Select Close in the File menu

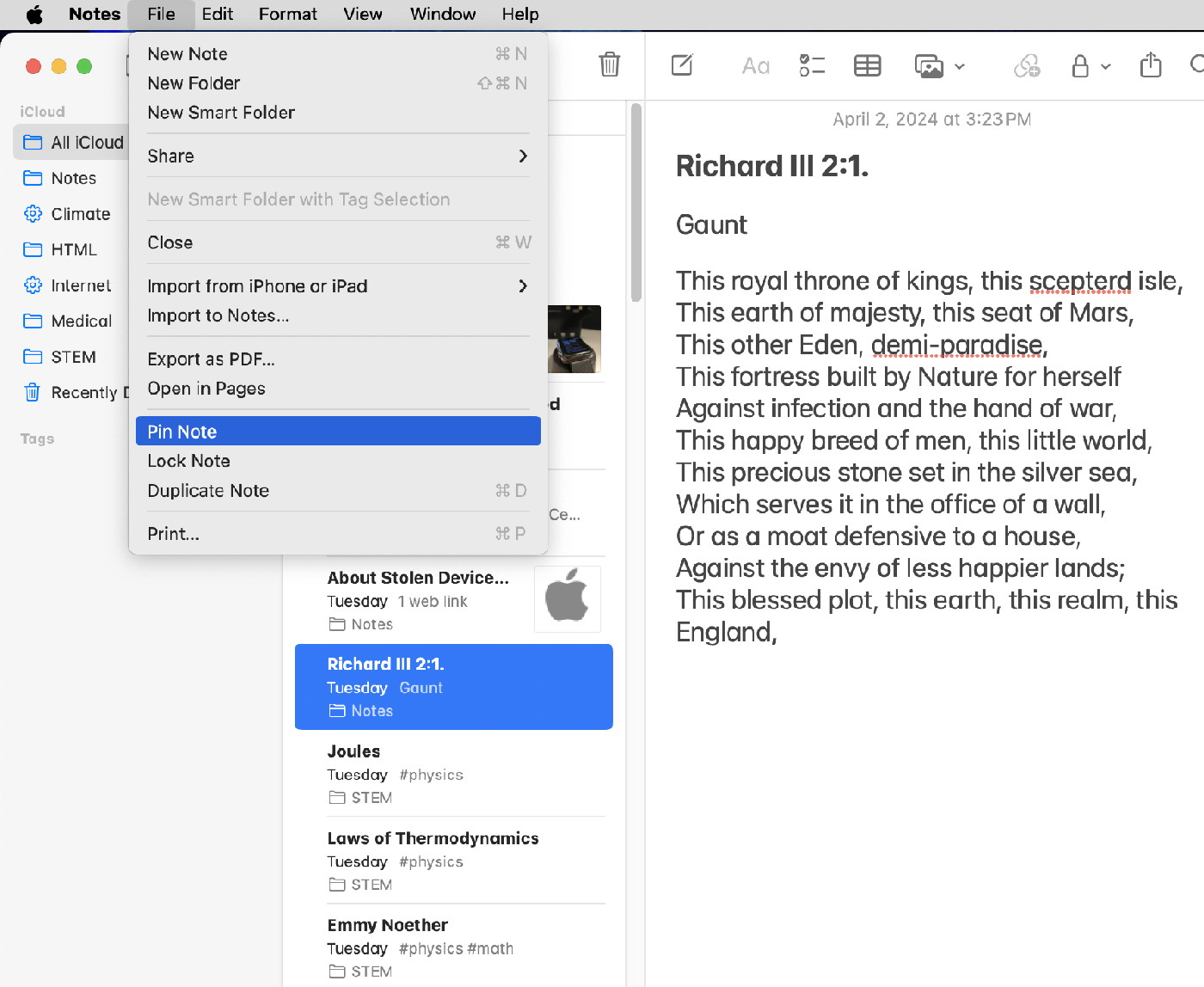(x=338, y=242)
